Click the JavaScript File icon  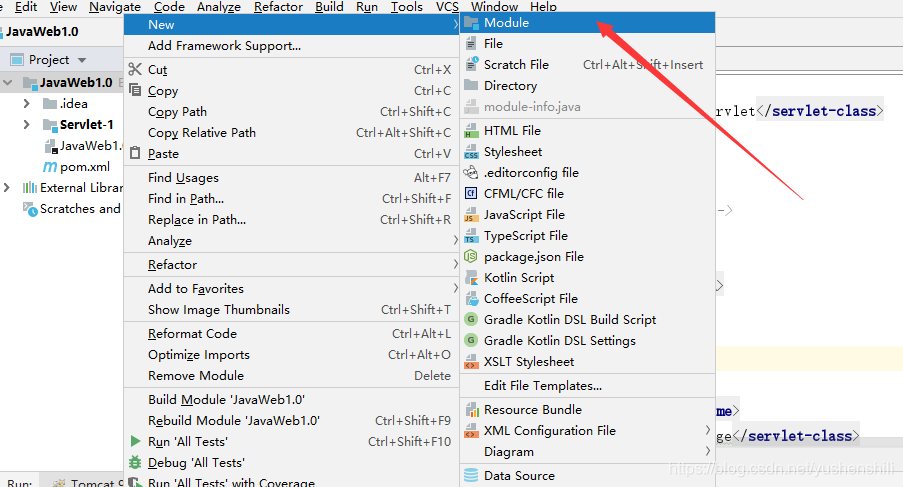471,215
